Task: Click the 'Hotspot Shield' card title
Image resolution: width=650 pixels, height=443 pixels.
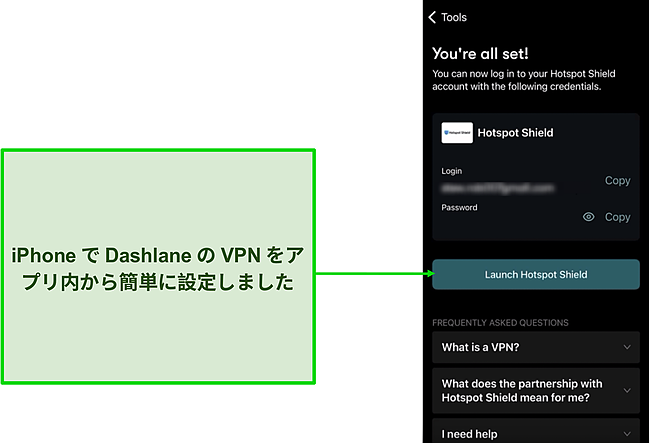Action: point(515,133)
